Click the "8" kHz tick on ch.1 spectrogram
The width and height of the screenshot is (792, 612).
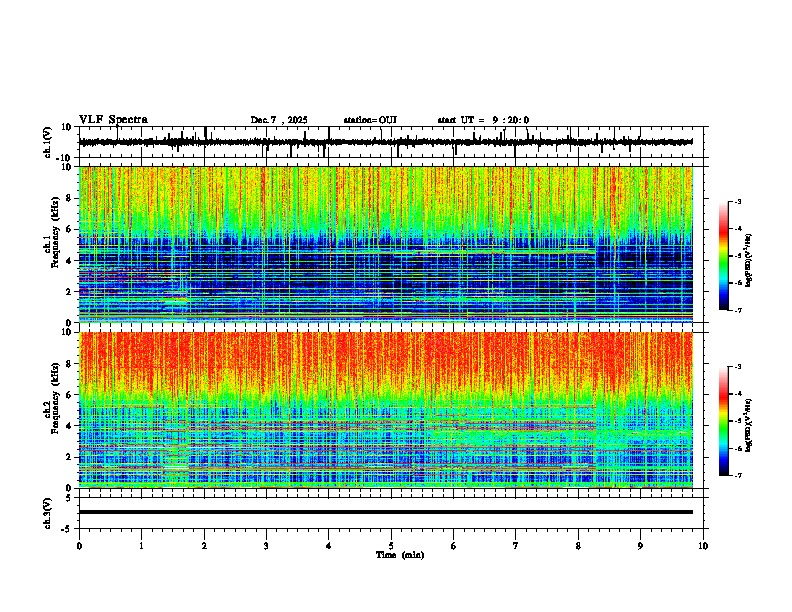(70, 198)
